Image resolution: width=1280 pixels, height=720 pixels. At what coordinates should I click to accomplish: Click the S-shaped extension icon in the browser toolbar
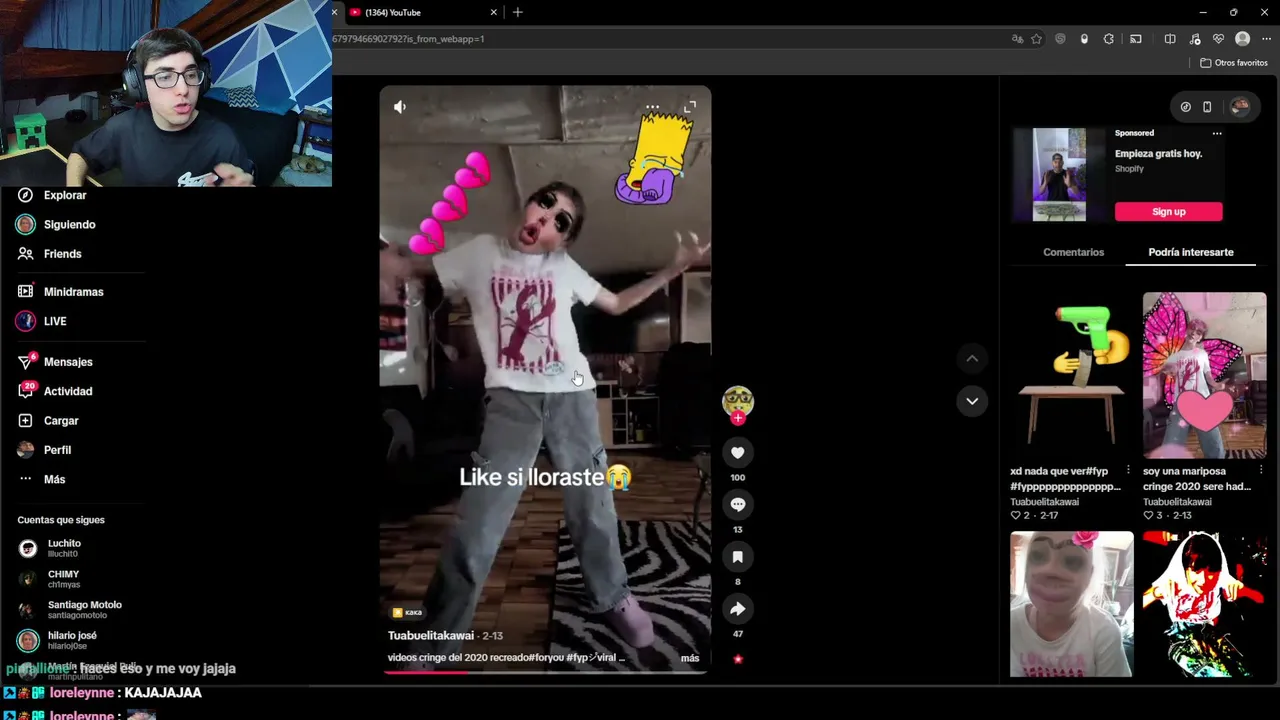(1060, 39)
